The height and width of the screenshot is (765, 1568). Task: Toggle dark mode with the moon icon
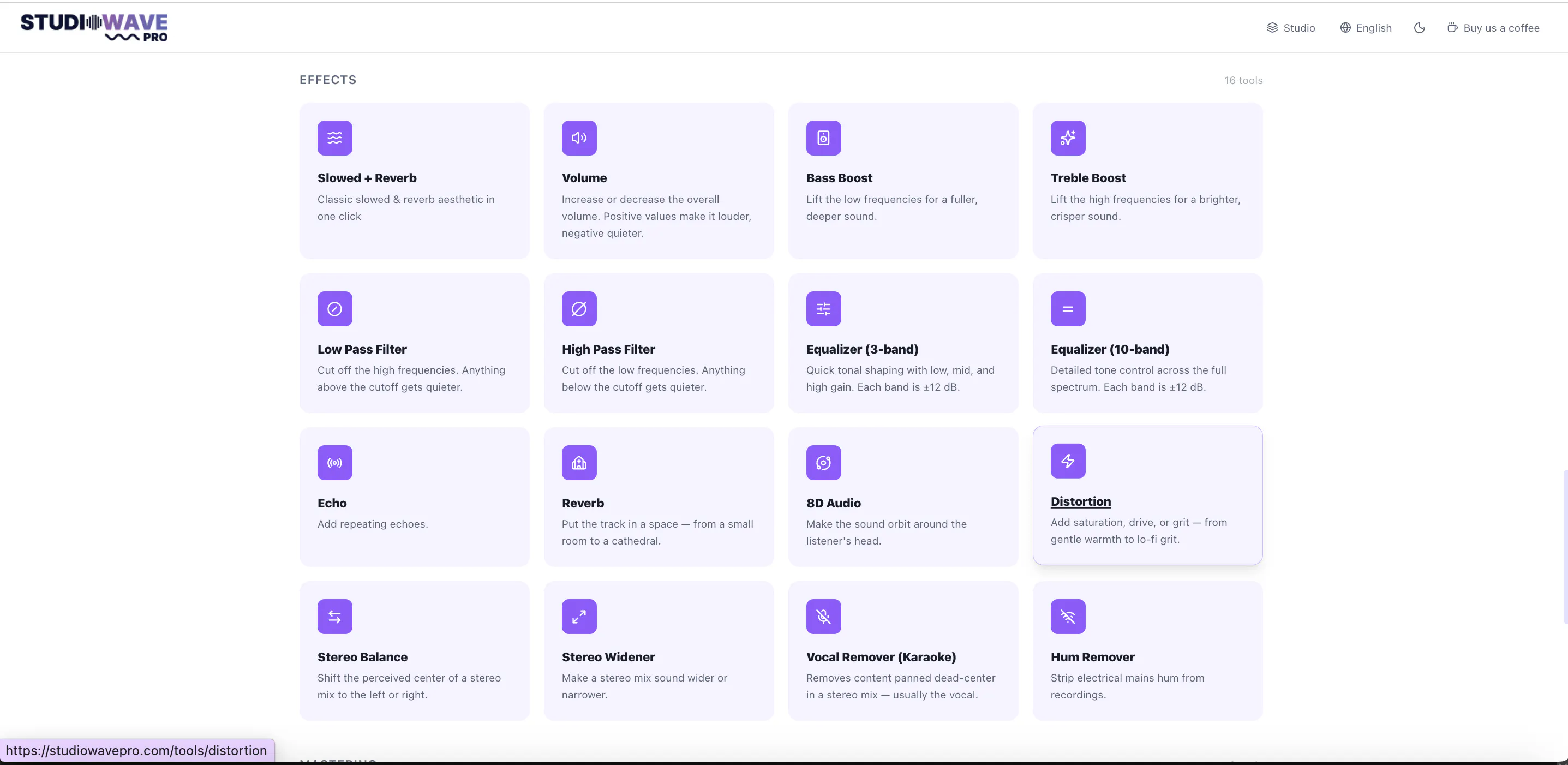1419,28
